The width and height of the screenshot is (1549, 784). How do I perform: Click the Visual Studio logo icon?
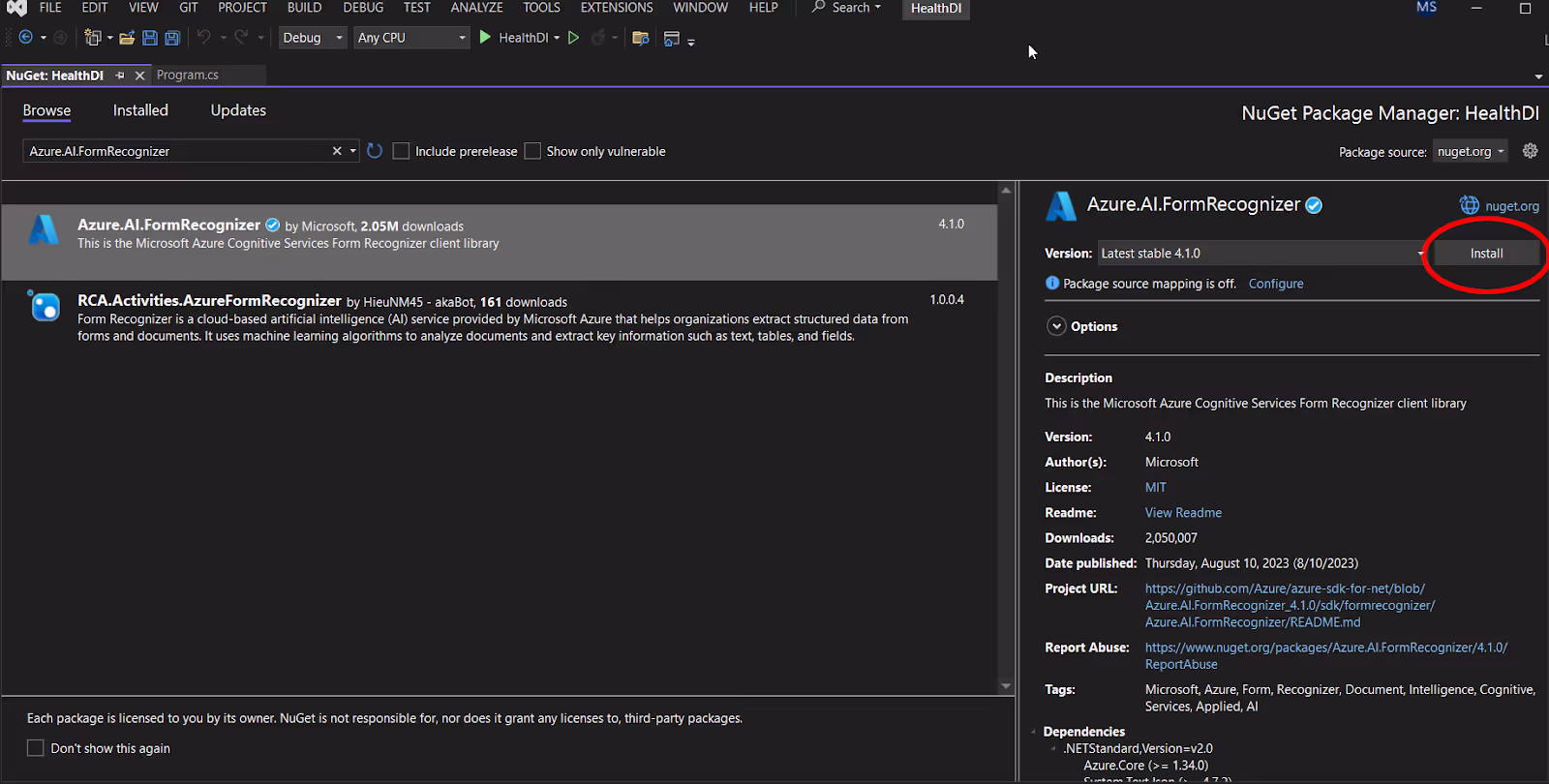(16, 8)
